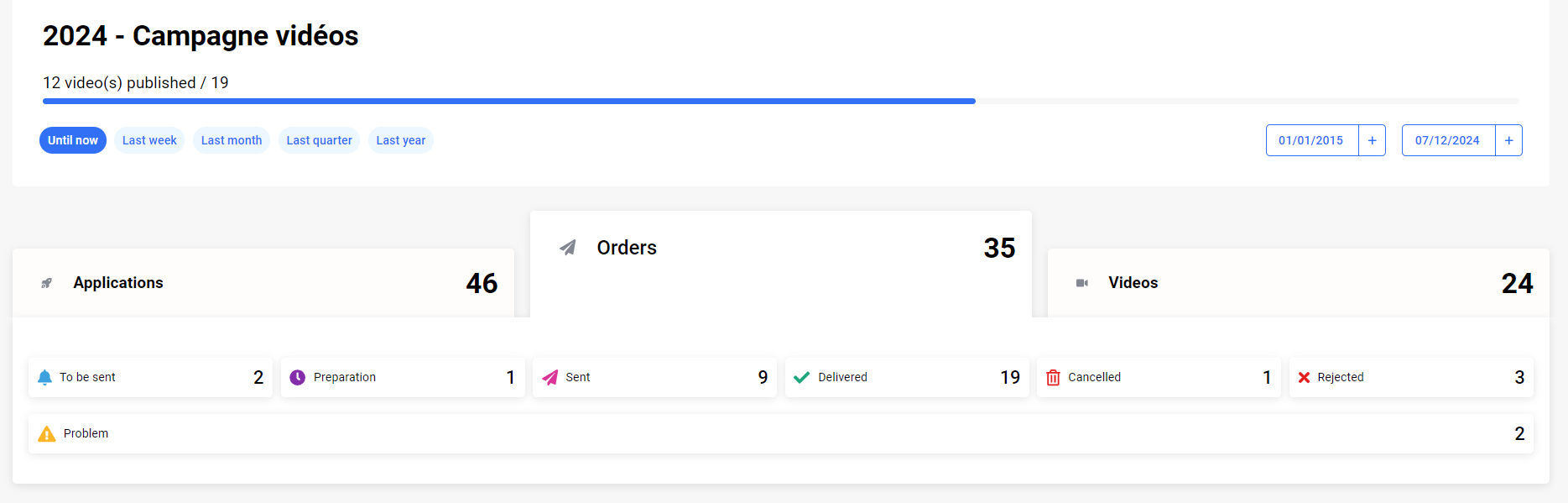Click the pink paper plane Sent icon
1568x503 pixels.
pos(550,378)
